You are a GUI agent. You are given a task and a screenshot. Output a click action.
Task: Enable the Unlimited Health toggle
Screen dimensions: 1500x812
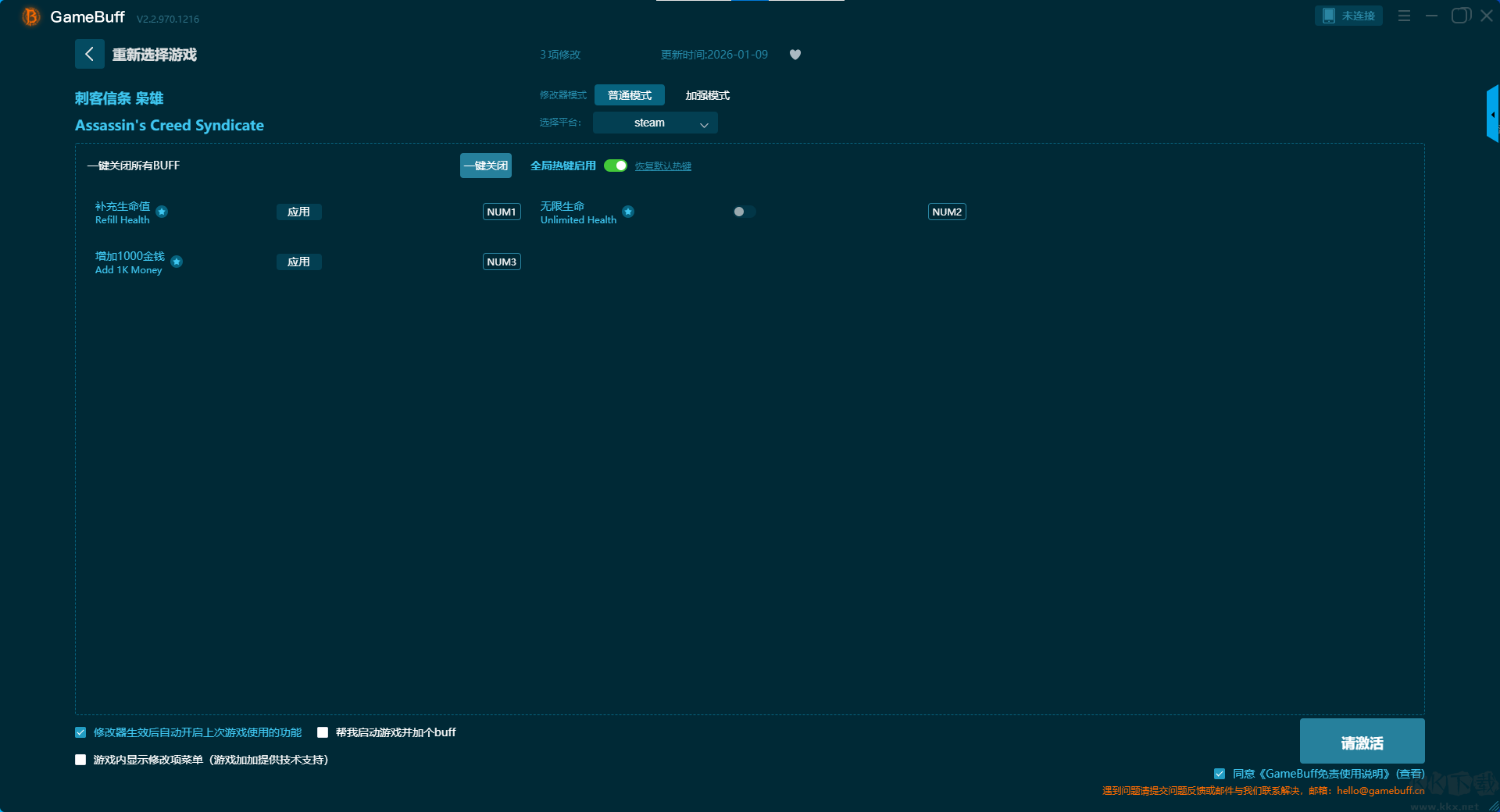tap(744, 212)
